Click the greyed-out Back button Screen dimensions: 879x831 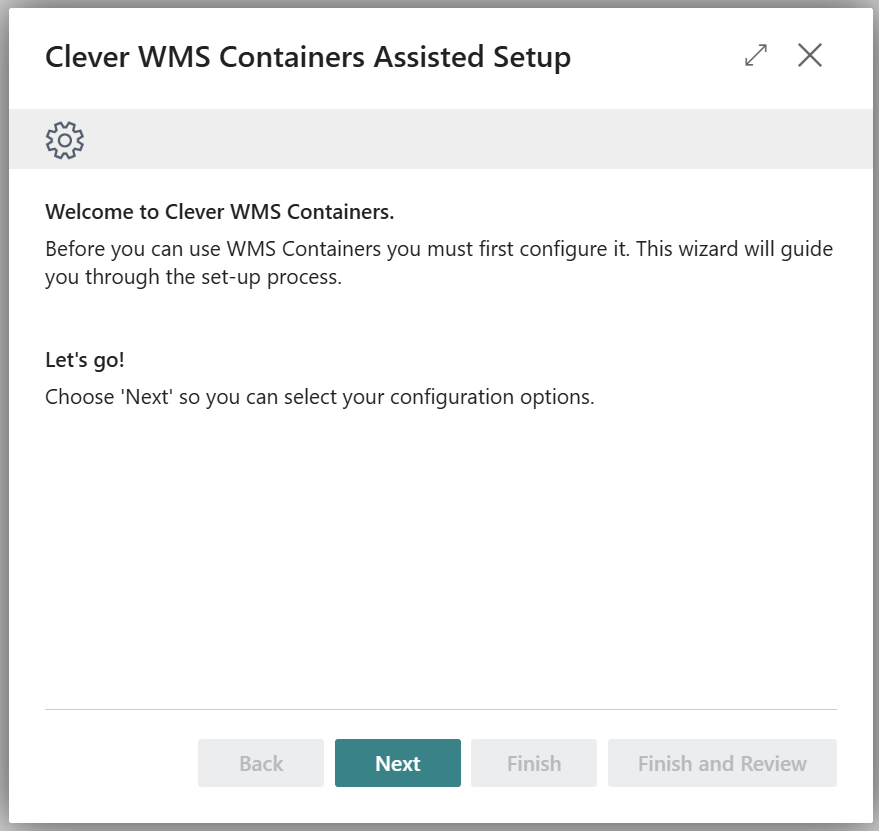tap(261, 764)
